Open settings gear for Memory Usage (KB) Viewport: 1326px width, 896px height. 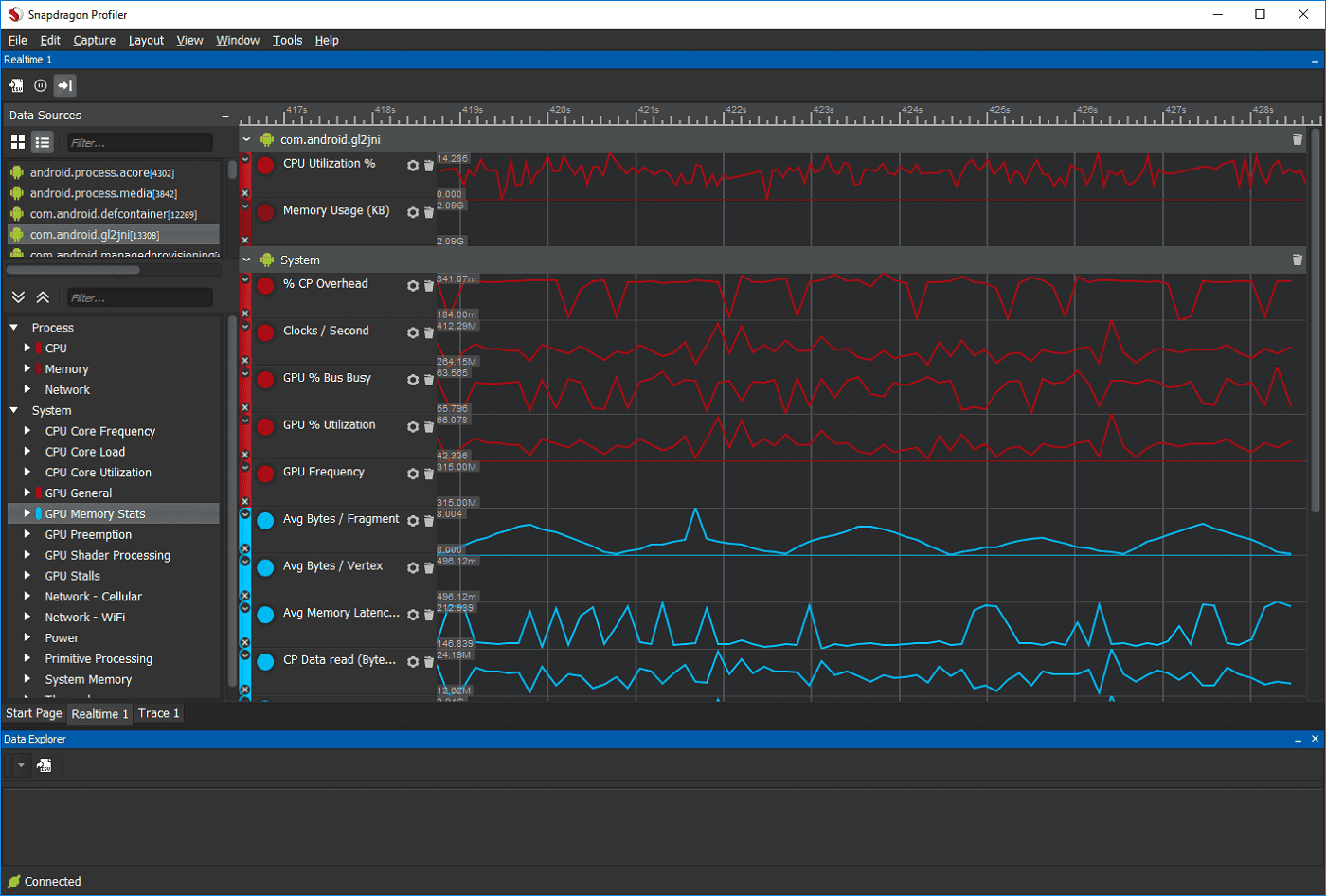click(x=413, y=212)
